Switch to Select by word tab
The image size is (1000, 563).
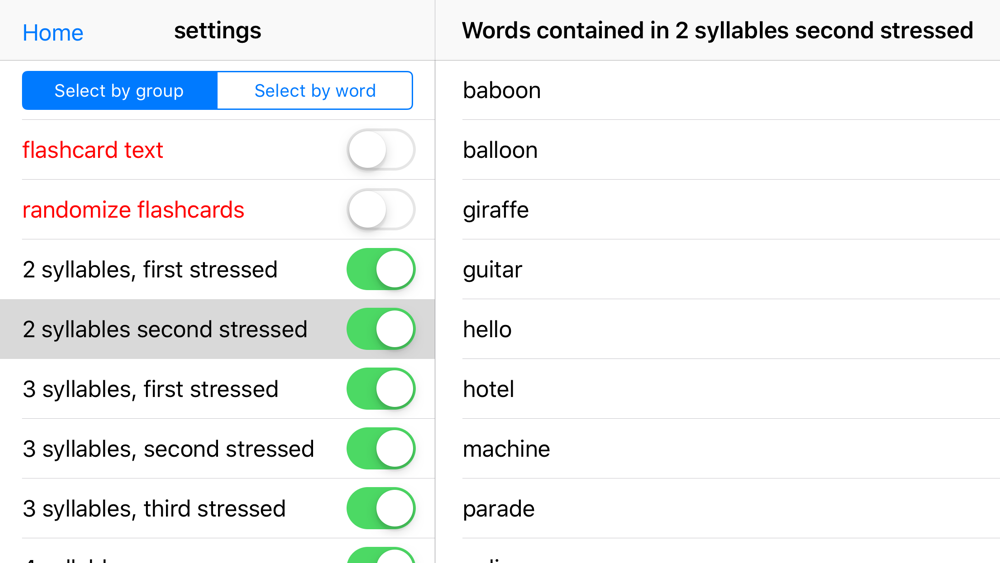click(315, 91)
